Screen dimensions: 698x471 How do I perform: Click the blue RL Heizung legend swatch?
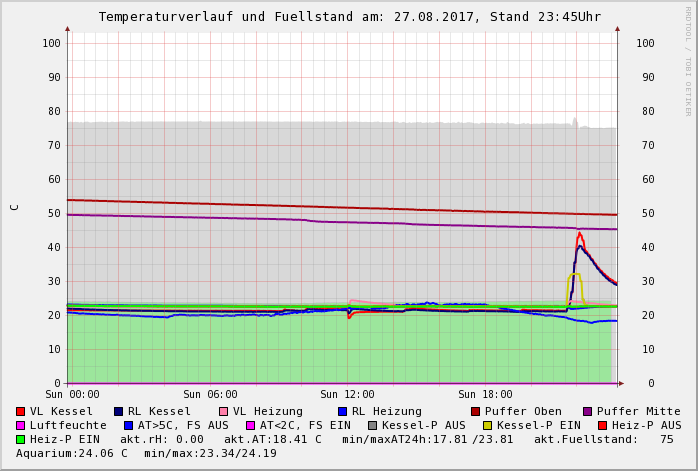point(342,411)
